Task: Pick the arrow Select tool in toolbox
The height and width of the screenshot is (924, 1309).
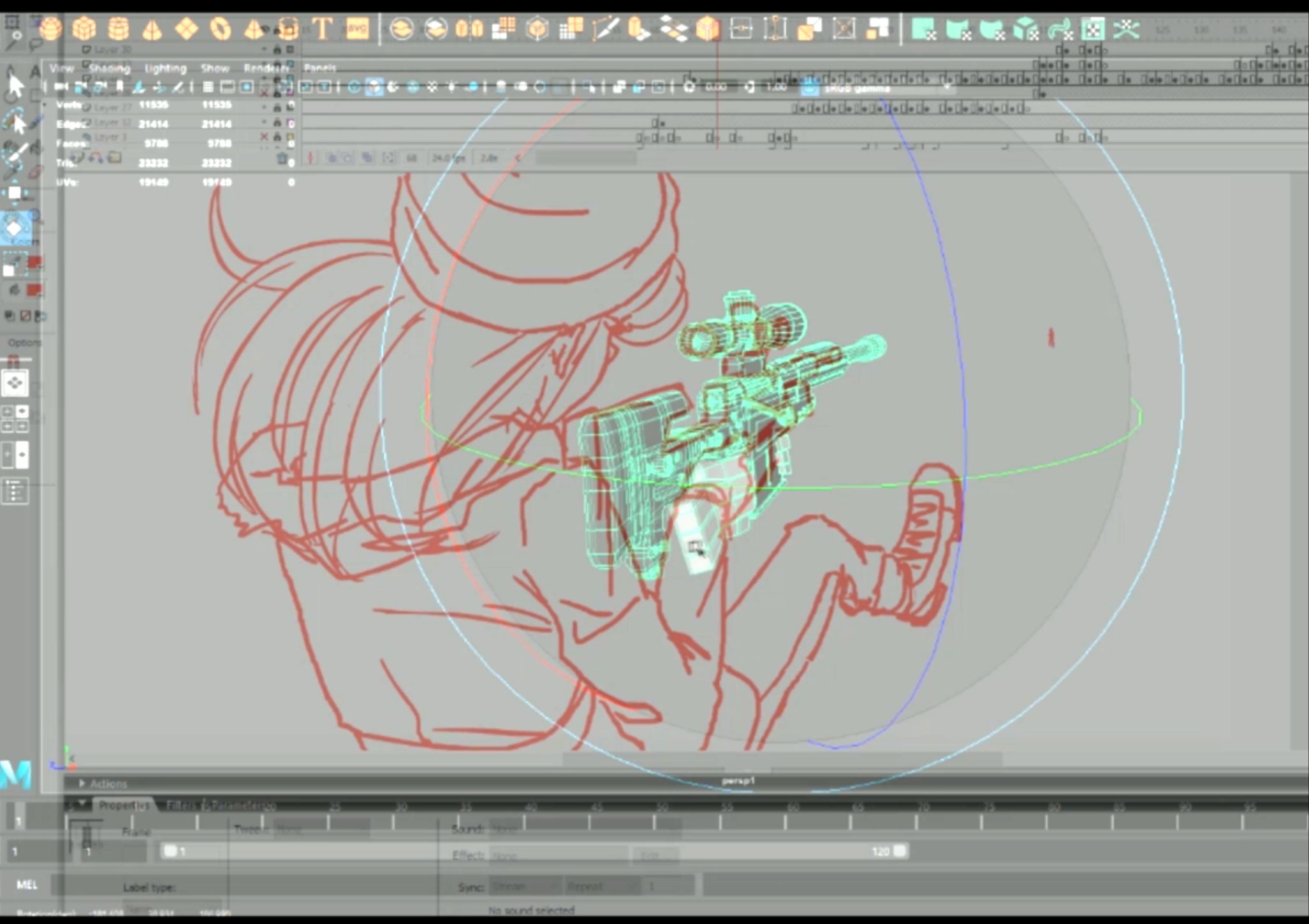Action: [15, 85]
